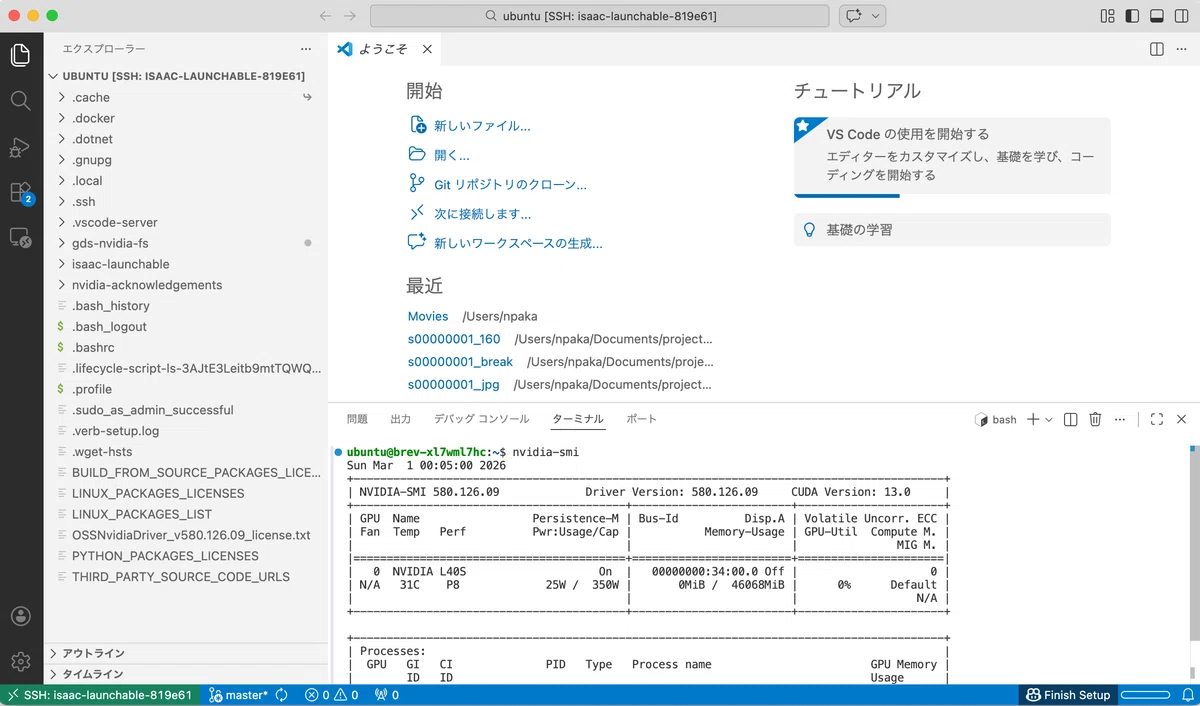The height and width of the screenshot is (706, 1200).
Task: Click the title bar command center search
Action: click(x=599, y=16)
